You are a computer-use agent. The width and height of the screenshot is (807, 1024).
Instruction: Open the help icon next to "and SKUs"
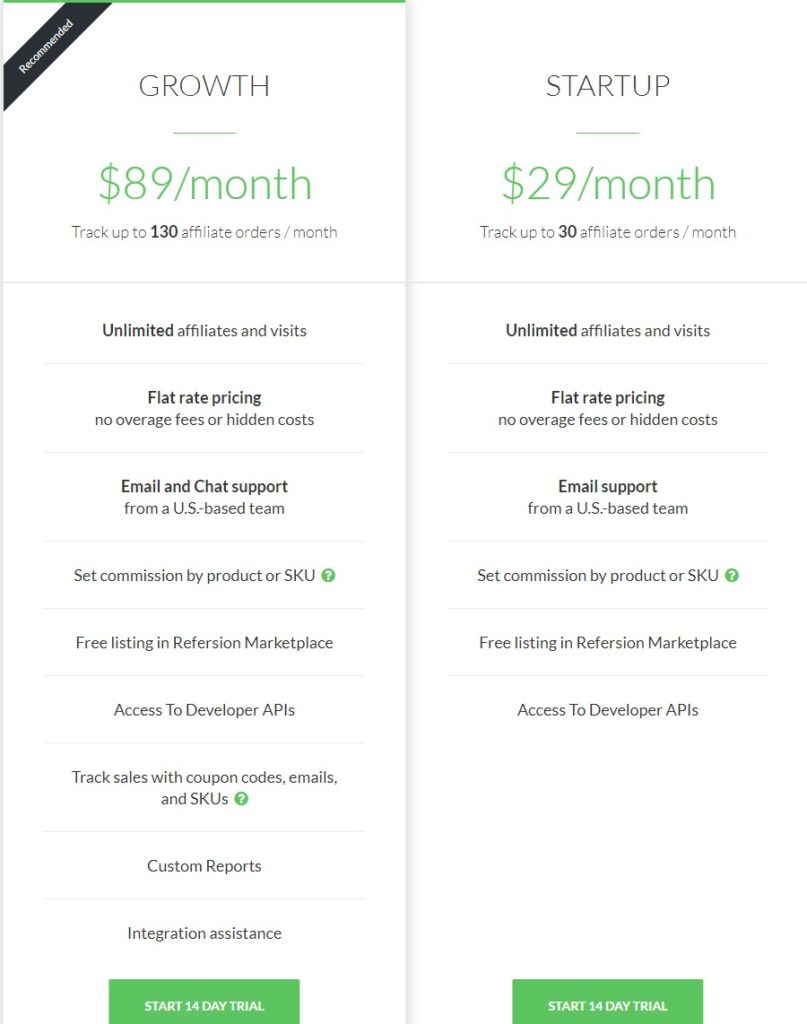coord(242,799)
